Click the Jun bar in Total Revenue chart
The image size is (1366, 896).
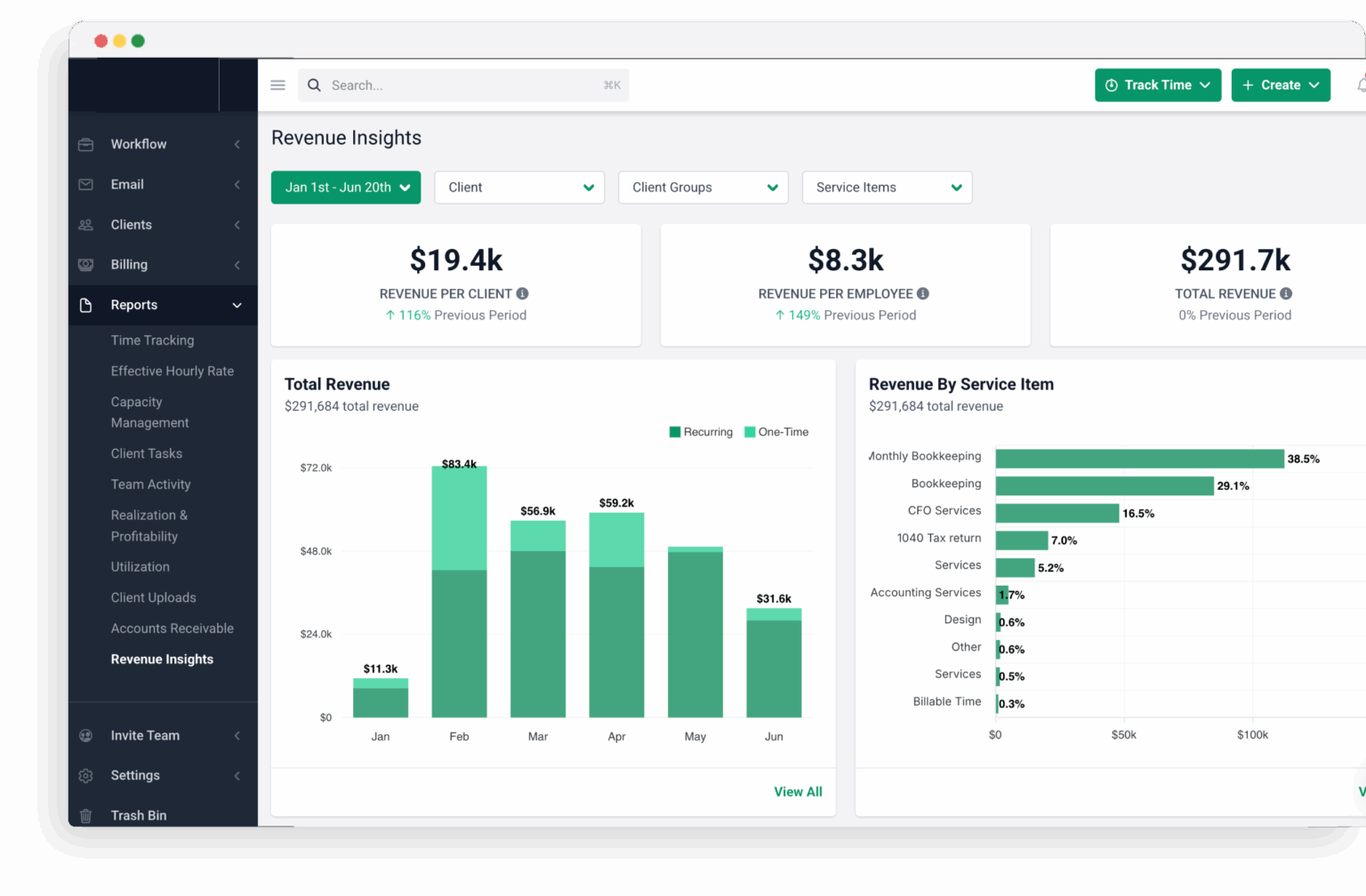tap(774, 663)
